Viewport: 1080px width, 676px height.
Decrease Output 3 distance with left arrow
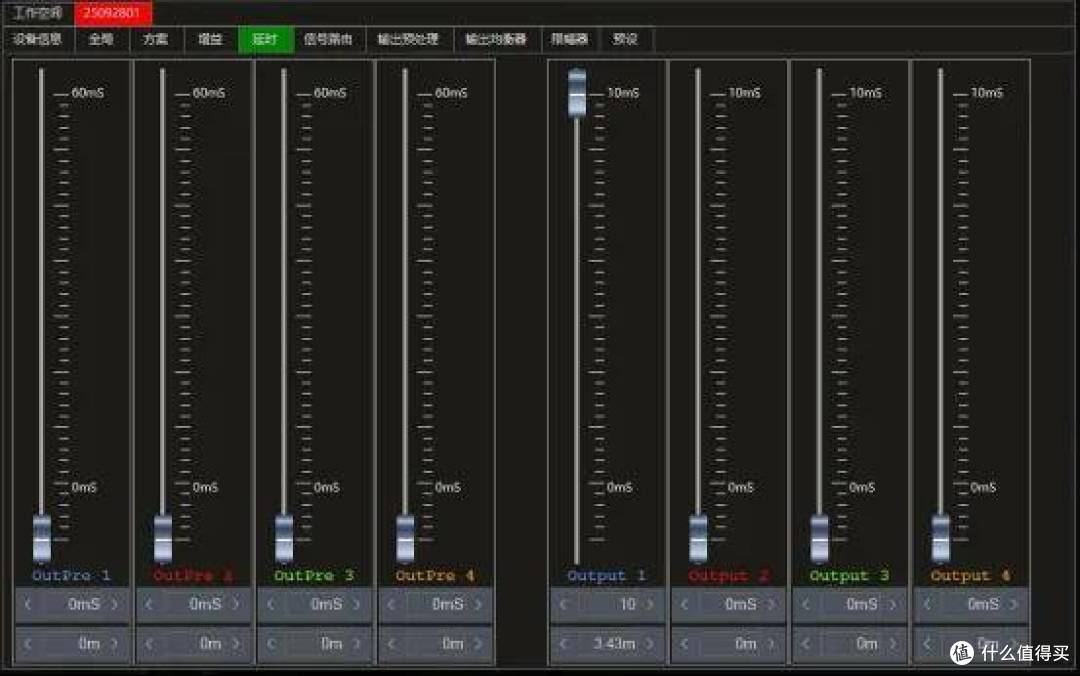[805, 644]
